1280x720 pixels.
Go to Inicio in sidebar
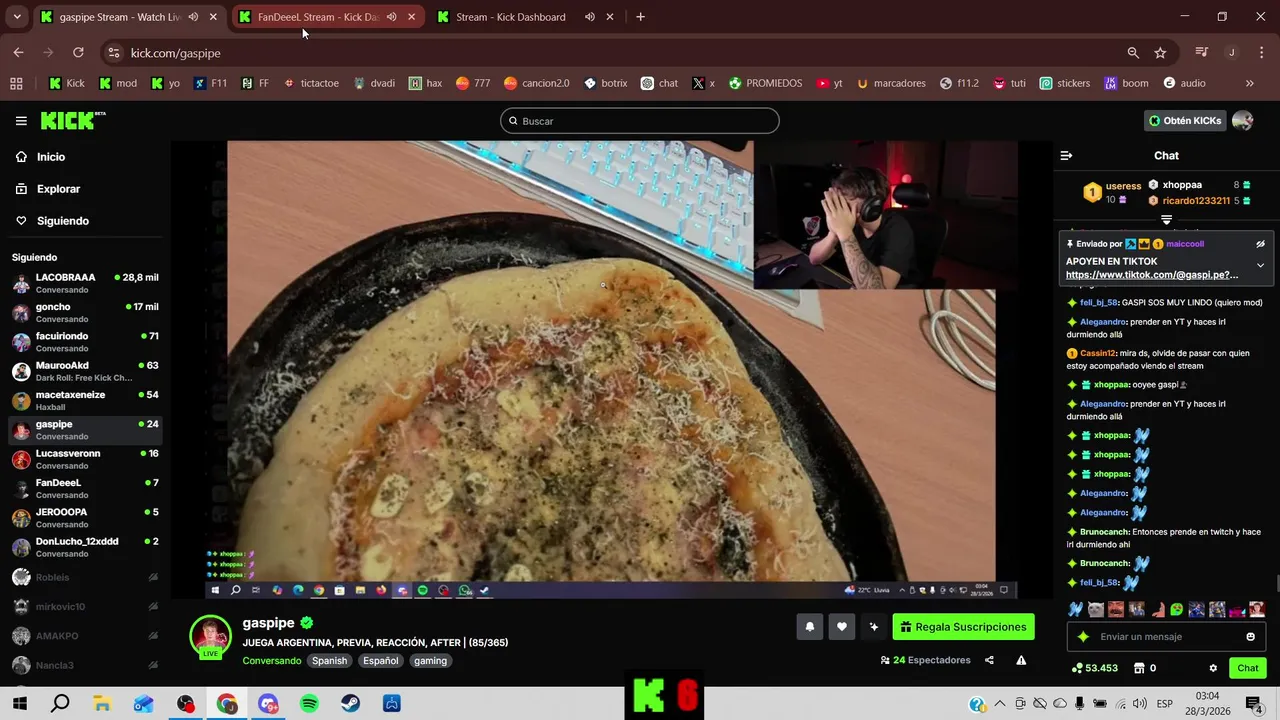point(51,157)
